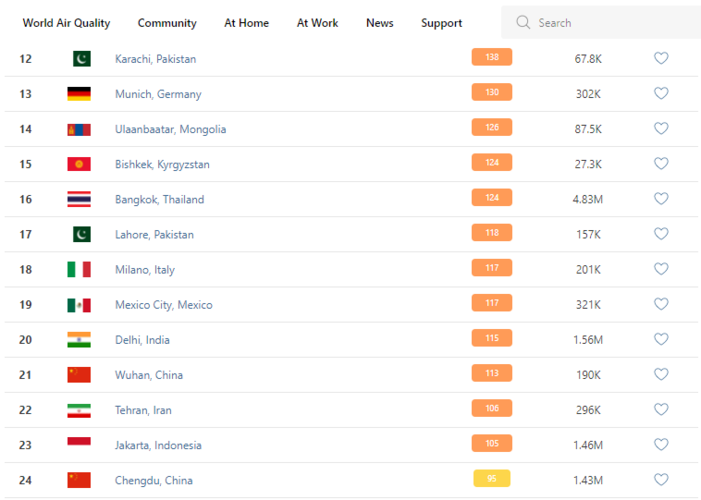Screen dimensions: 701x500
Task: Open the World Air Quality menu
Action: coord(66,23)
